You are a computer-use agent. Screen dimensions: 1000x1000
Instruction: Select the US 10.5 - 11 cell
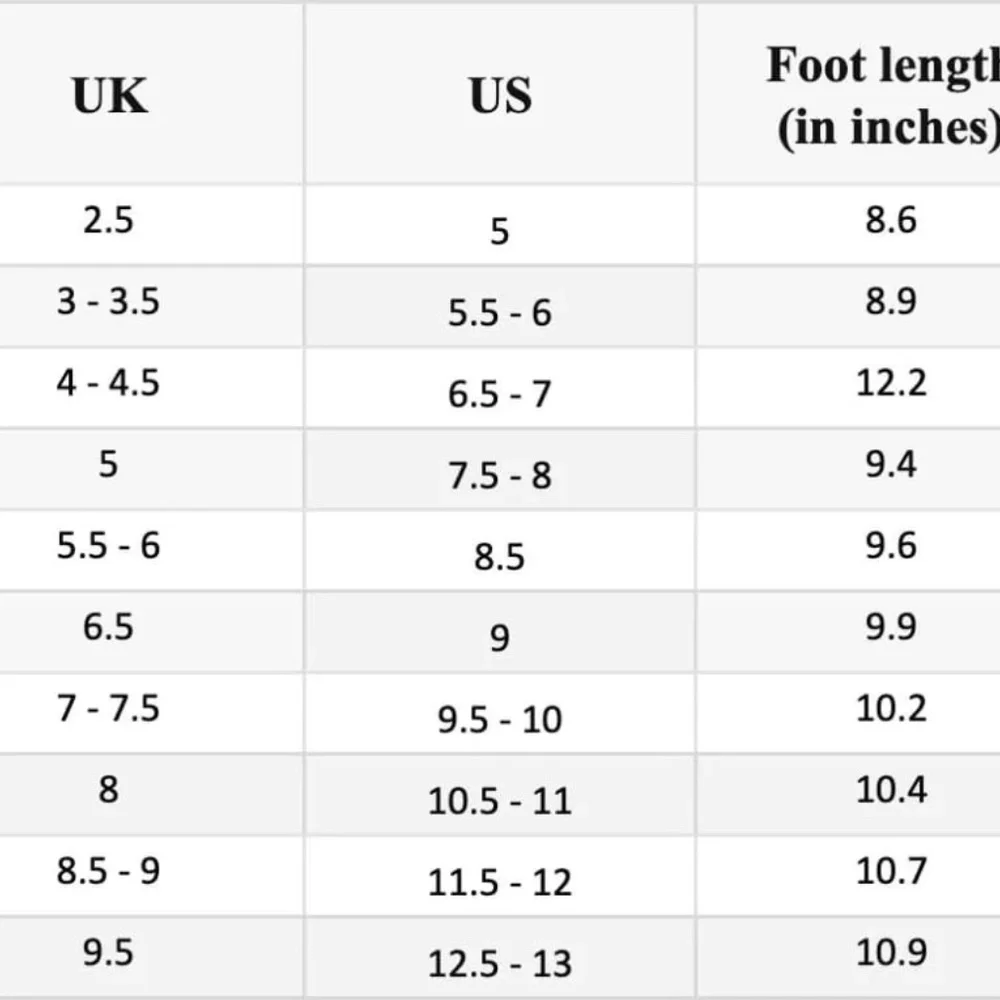(499, 801)
